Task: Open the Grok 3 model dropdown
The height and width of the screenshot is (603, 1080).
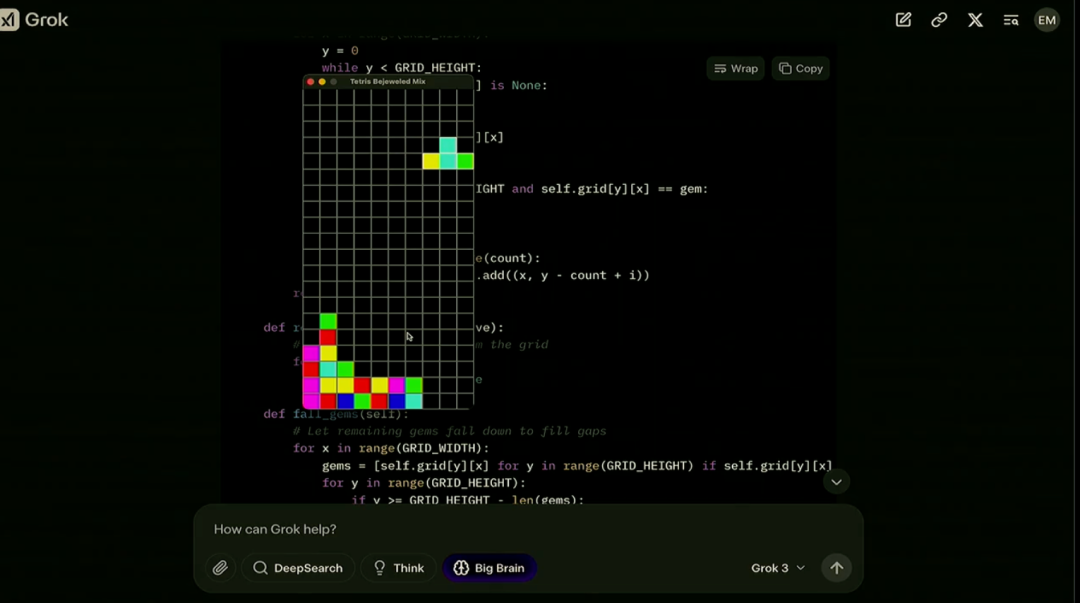Action: click(778, 568)
